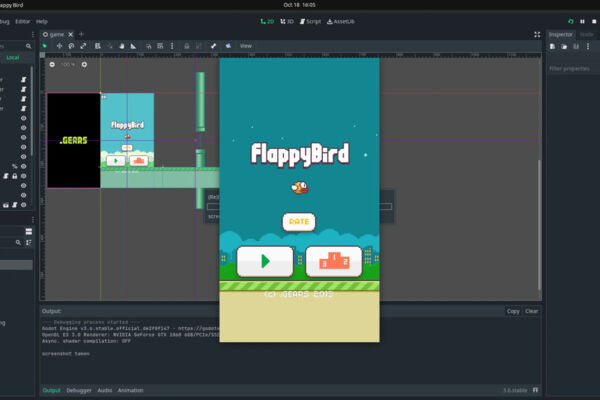The height and width of the screenshot is (400, 600).
Task: Pick the list-select tool in the viewport toolbar
Action: click(98, 46)
